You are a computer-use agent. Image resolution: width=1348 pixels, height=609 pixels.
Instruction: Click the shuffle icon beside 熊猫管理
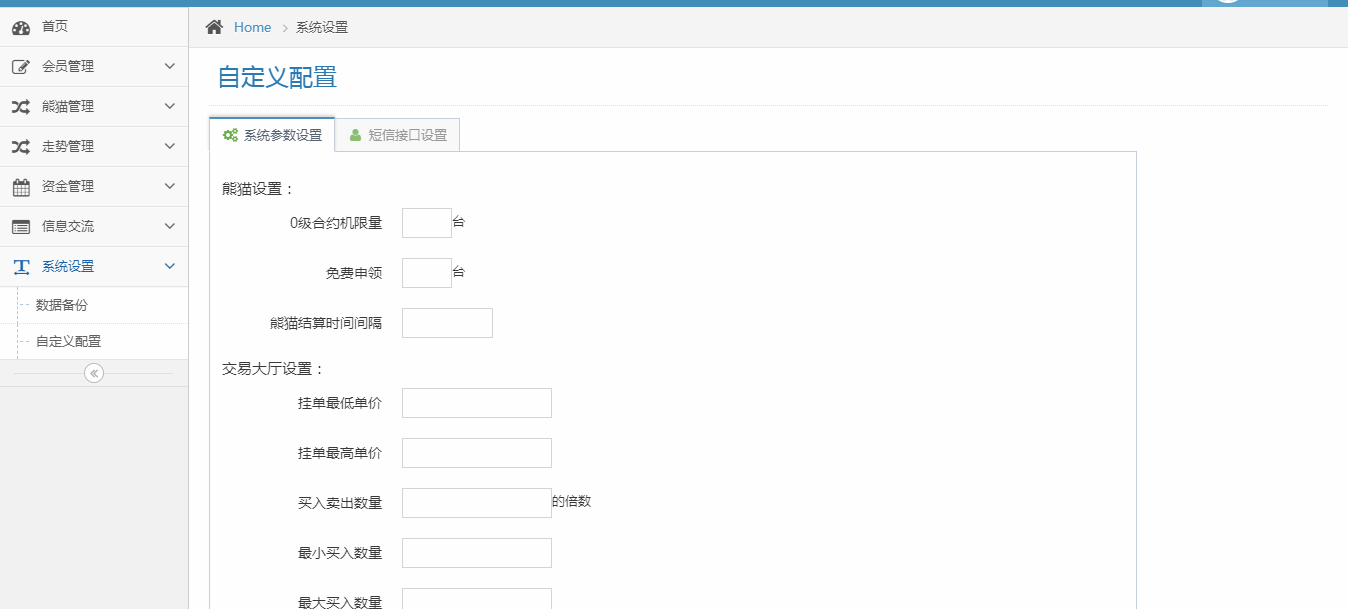click(21, 107)
